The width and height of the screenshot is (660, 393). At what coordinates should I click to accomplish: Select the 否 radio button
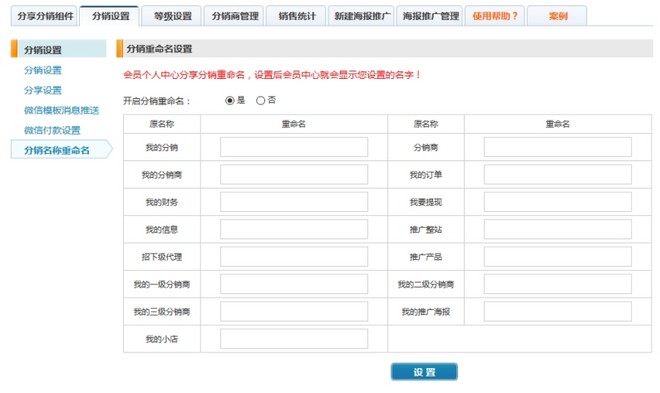[261, 101]
